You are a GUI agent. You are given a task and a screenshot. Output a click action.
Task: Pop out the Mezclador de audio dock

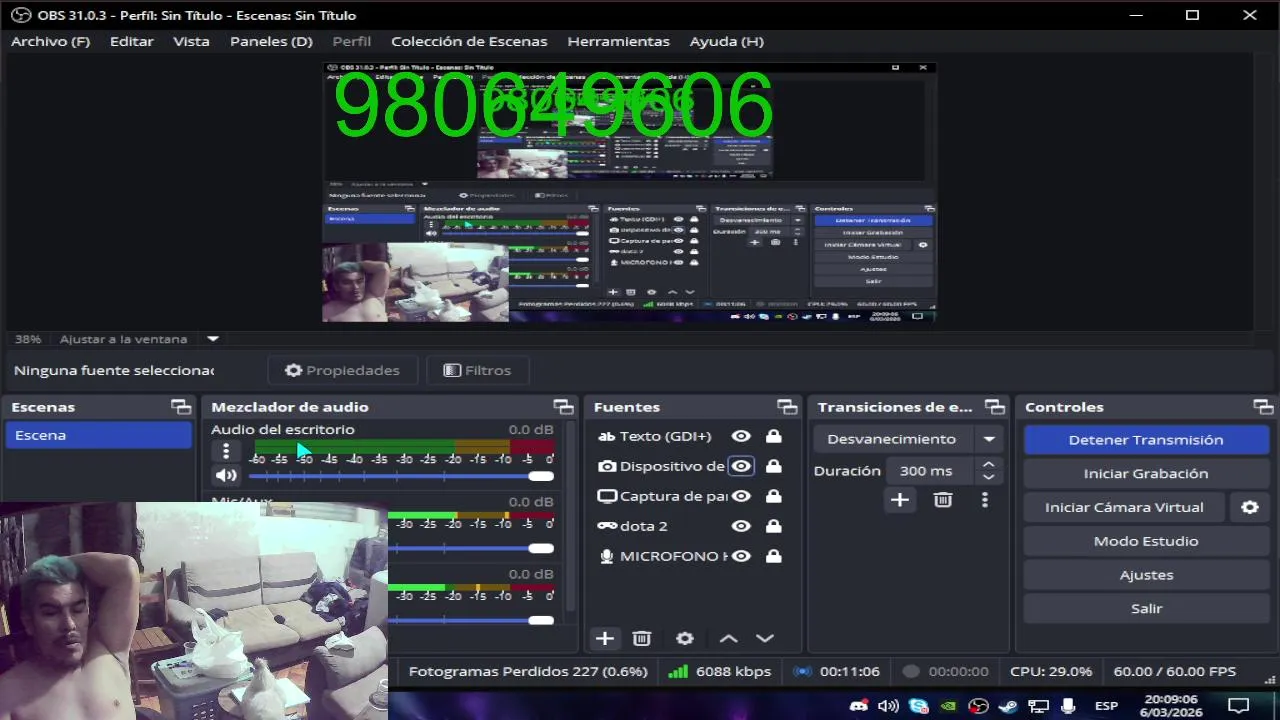[564, 407]
